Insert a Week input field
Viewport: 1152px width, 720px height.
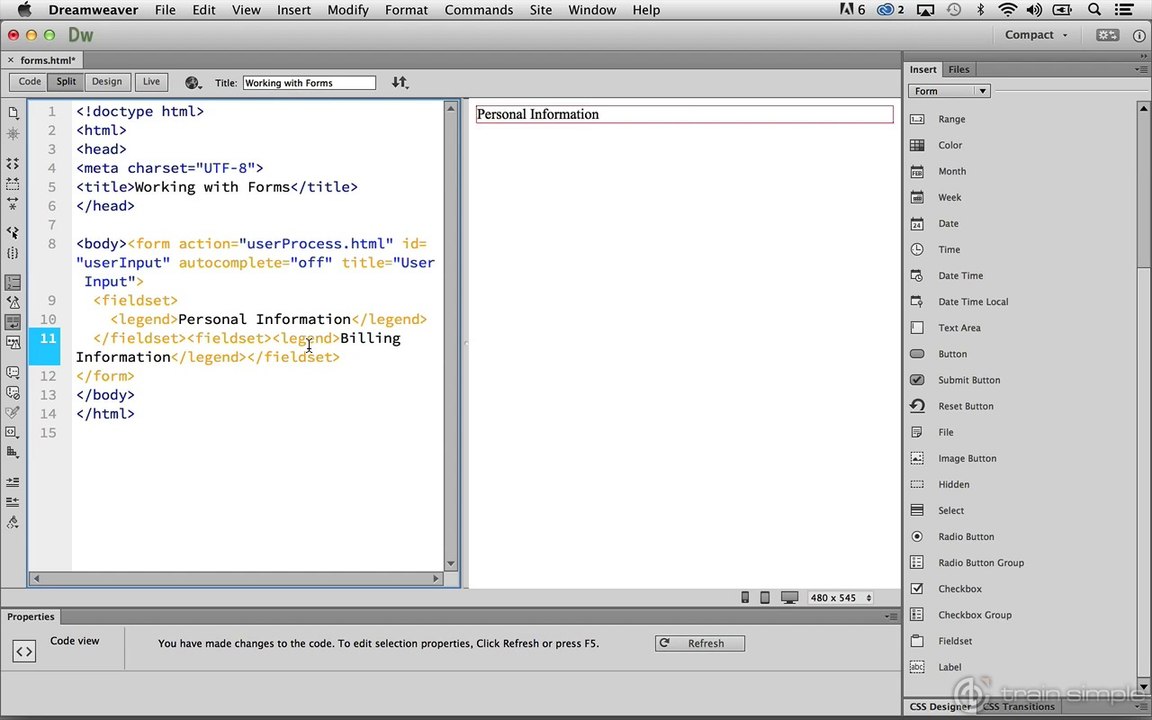pos(949,198)
